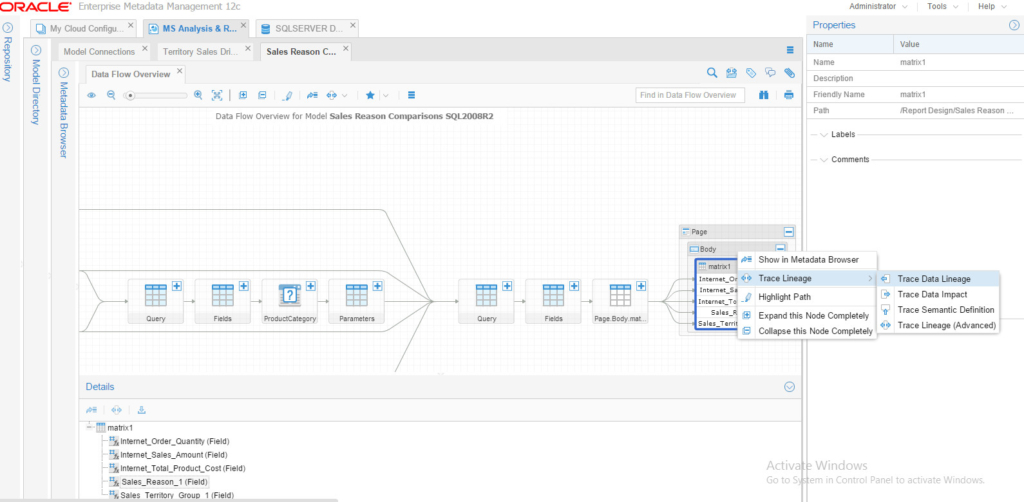The width and height of the screenshot is (1024, 502).
Task: Click the paperclip attachments icon
Action: tap(790, 73)
